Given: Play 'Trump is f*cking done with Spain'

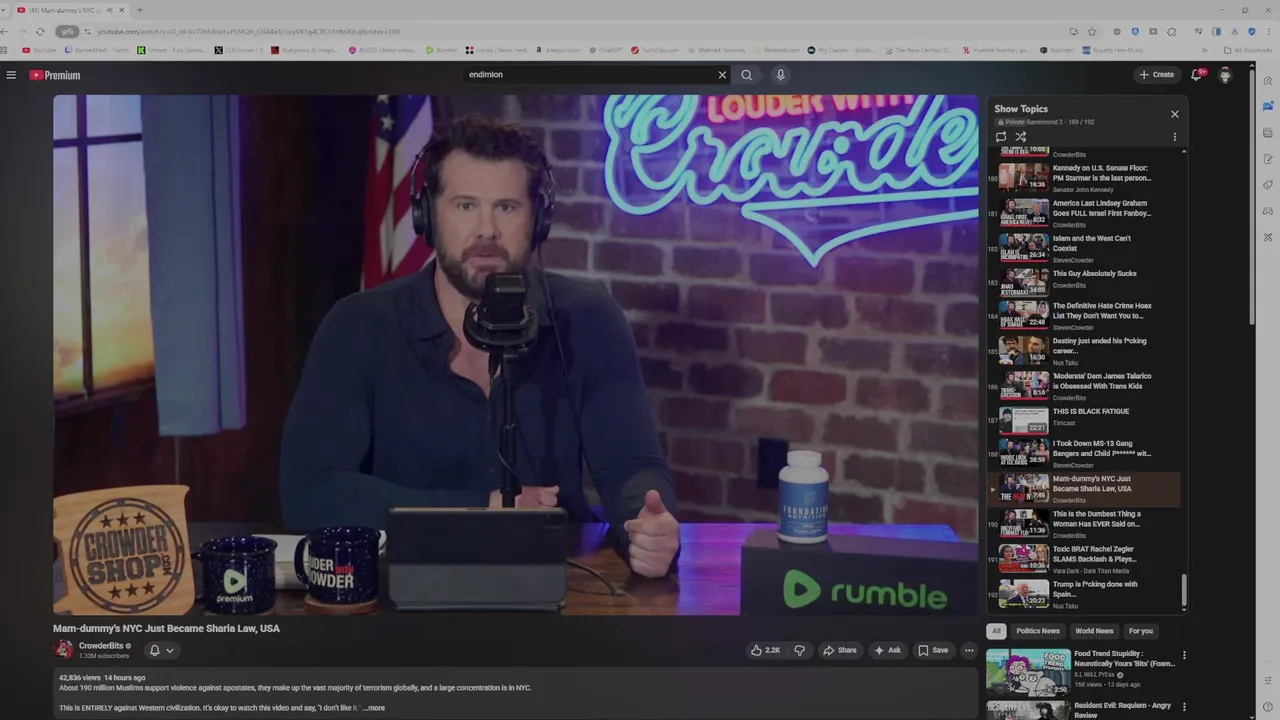Looking at the screenshot, I should pos(1084,594).
